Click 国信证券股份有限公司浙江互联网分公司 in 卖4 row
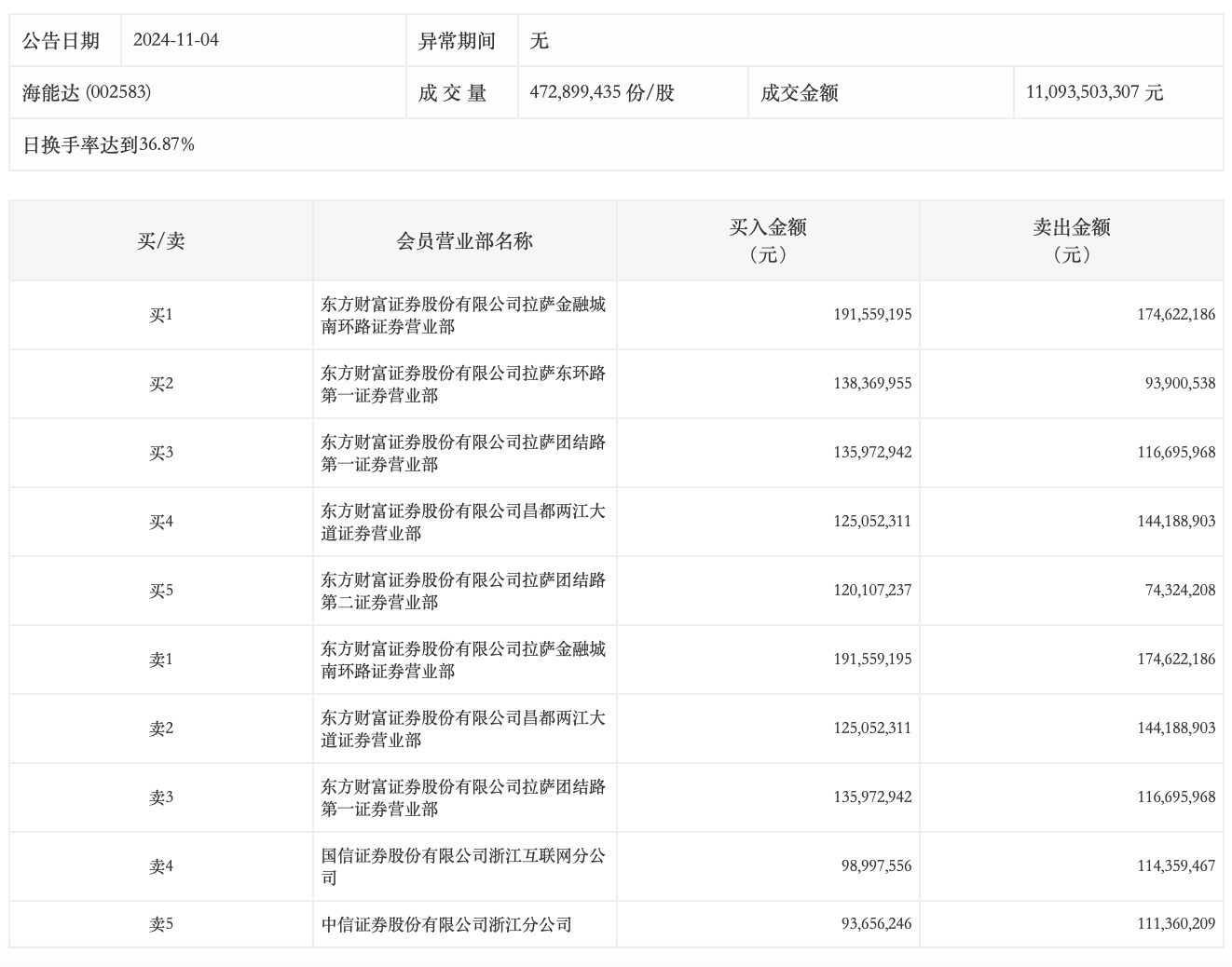Image resolution: width=1232 pixels, height=967 pixels. click(463, 866)
